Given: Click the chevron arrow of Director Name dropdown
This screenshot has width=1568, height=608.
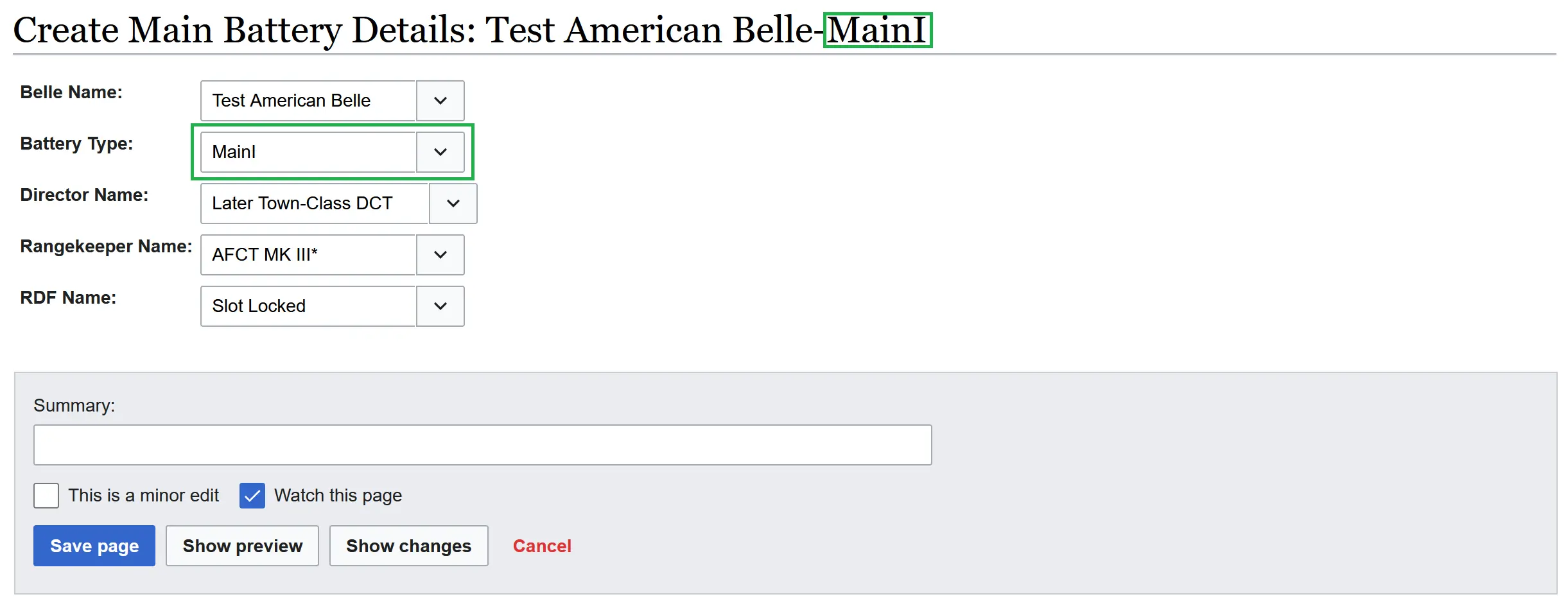Looking at the screenshot, I should 453,204.
